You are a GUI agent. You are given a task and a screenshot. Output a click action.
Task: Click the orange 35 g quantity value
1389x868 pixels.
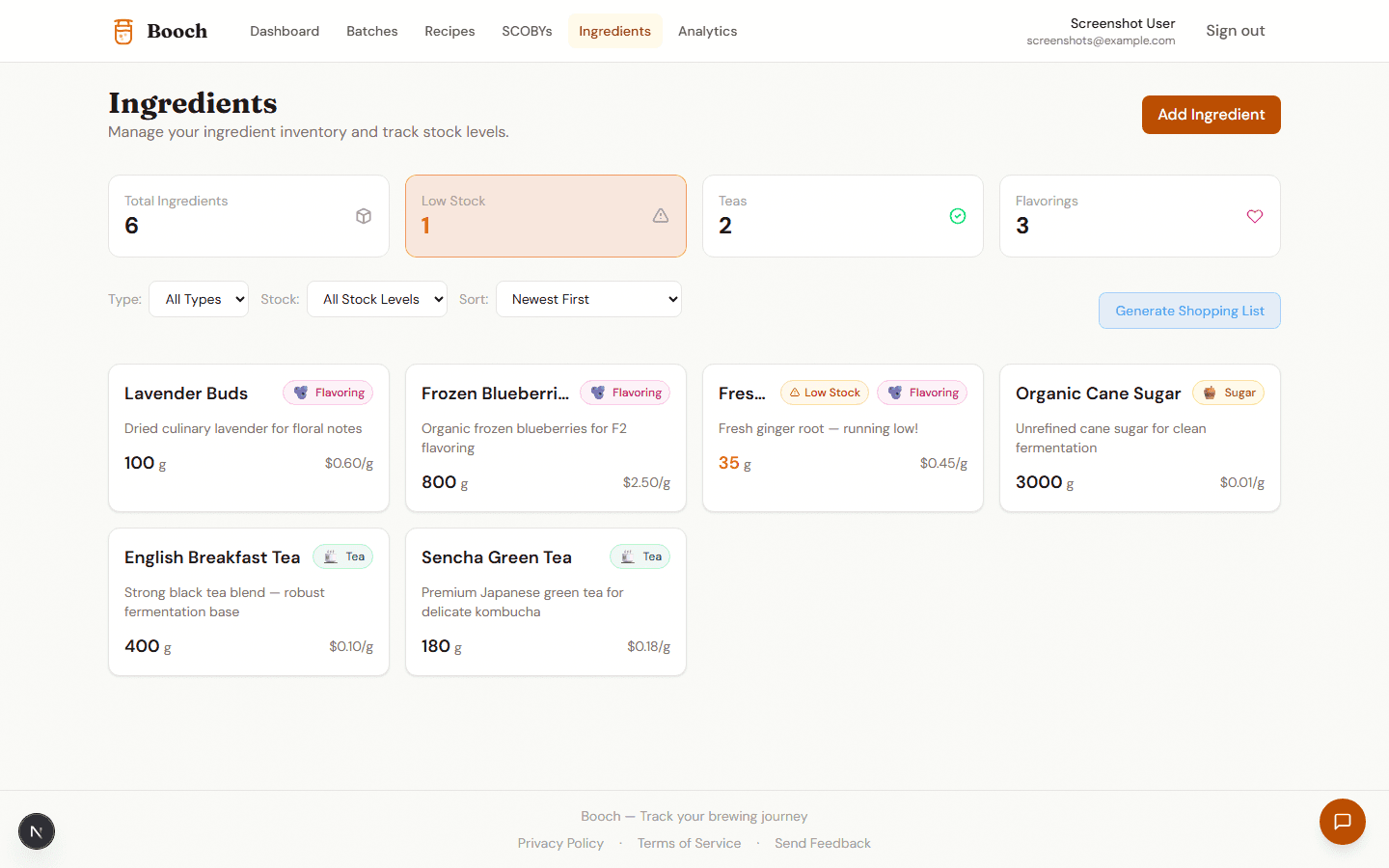(735, 463)
